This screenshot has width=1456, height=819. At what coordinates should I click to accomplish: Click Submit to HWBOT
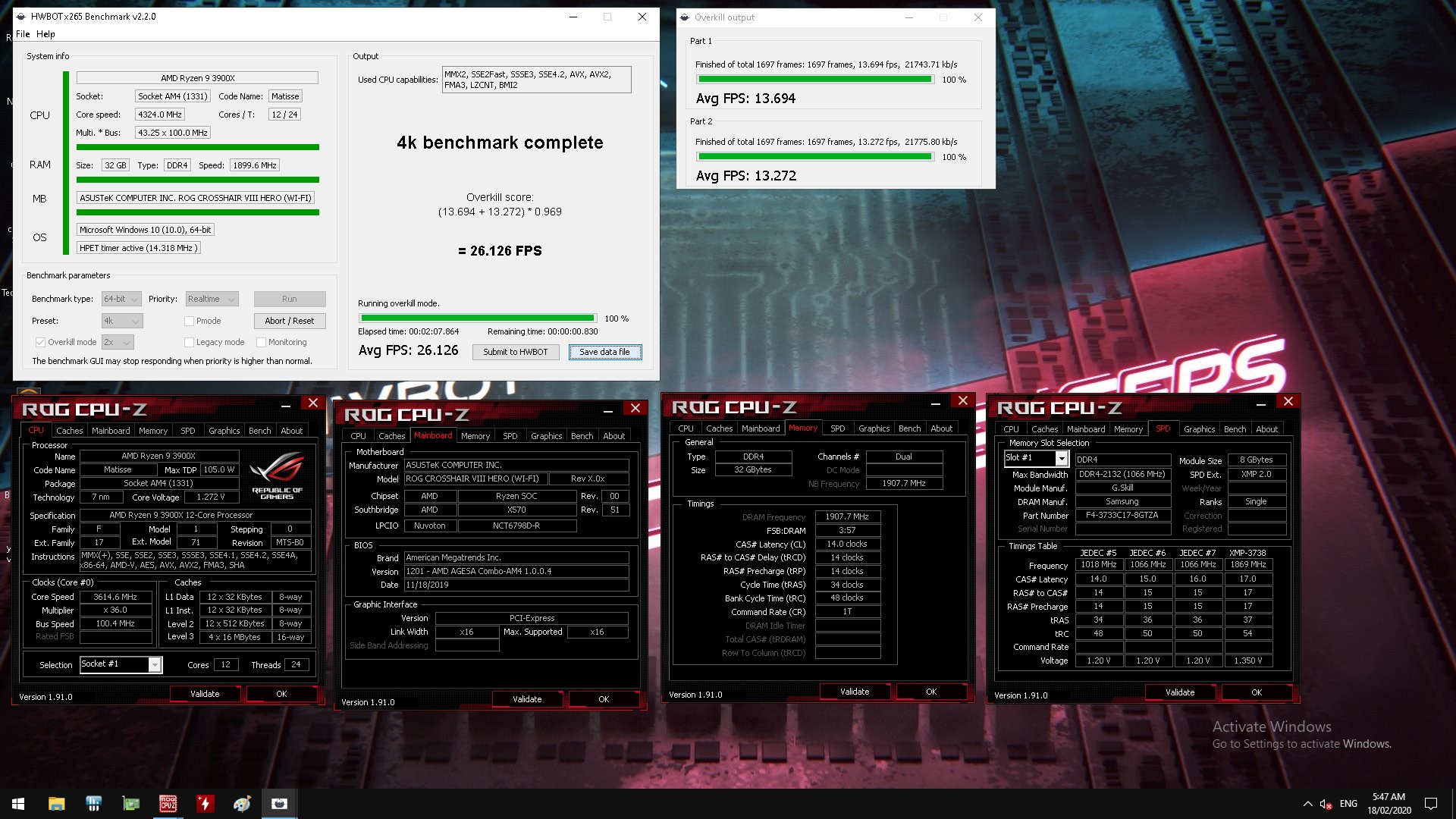click(516, 352)
